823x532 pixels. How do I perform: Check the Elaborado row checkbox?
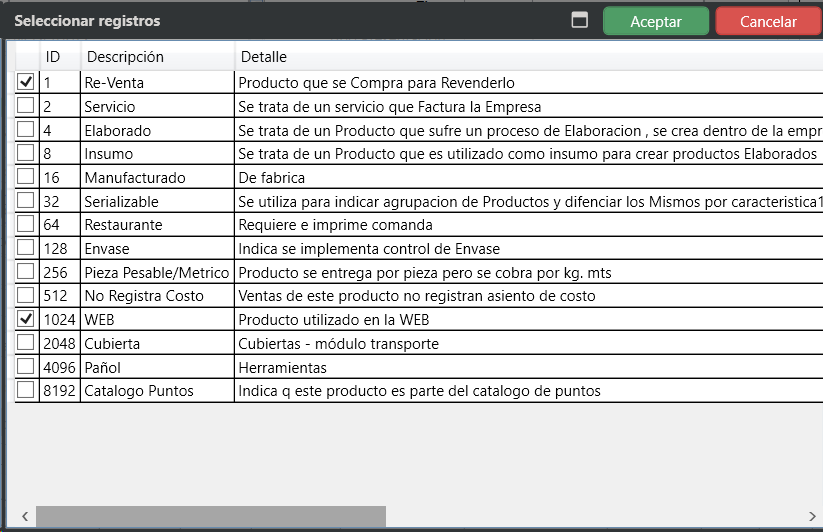tap(26, 130)
